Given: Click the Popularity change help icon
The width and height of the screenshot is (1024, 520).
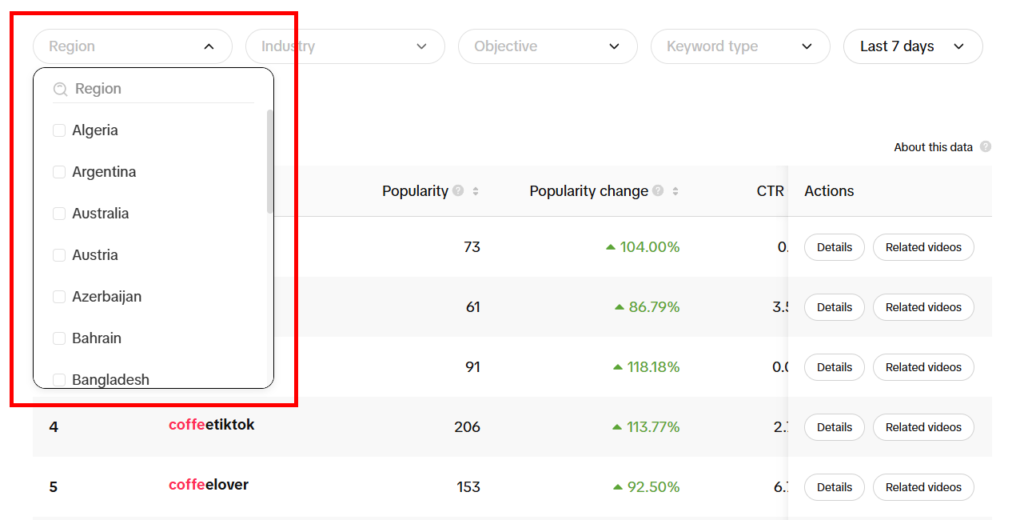Looking at the screenshot, I should click(x=658, y=191).
